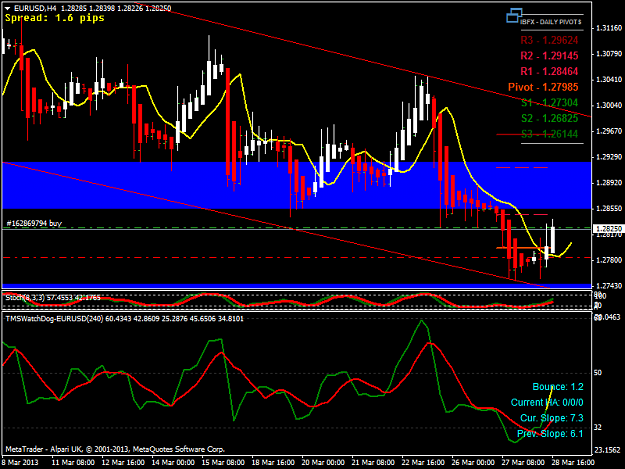This screenshot has width=625, height=469.
Task: Click the EURUSD,H4 chart title text
Action: [35, 8]
